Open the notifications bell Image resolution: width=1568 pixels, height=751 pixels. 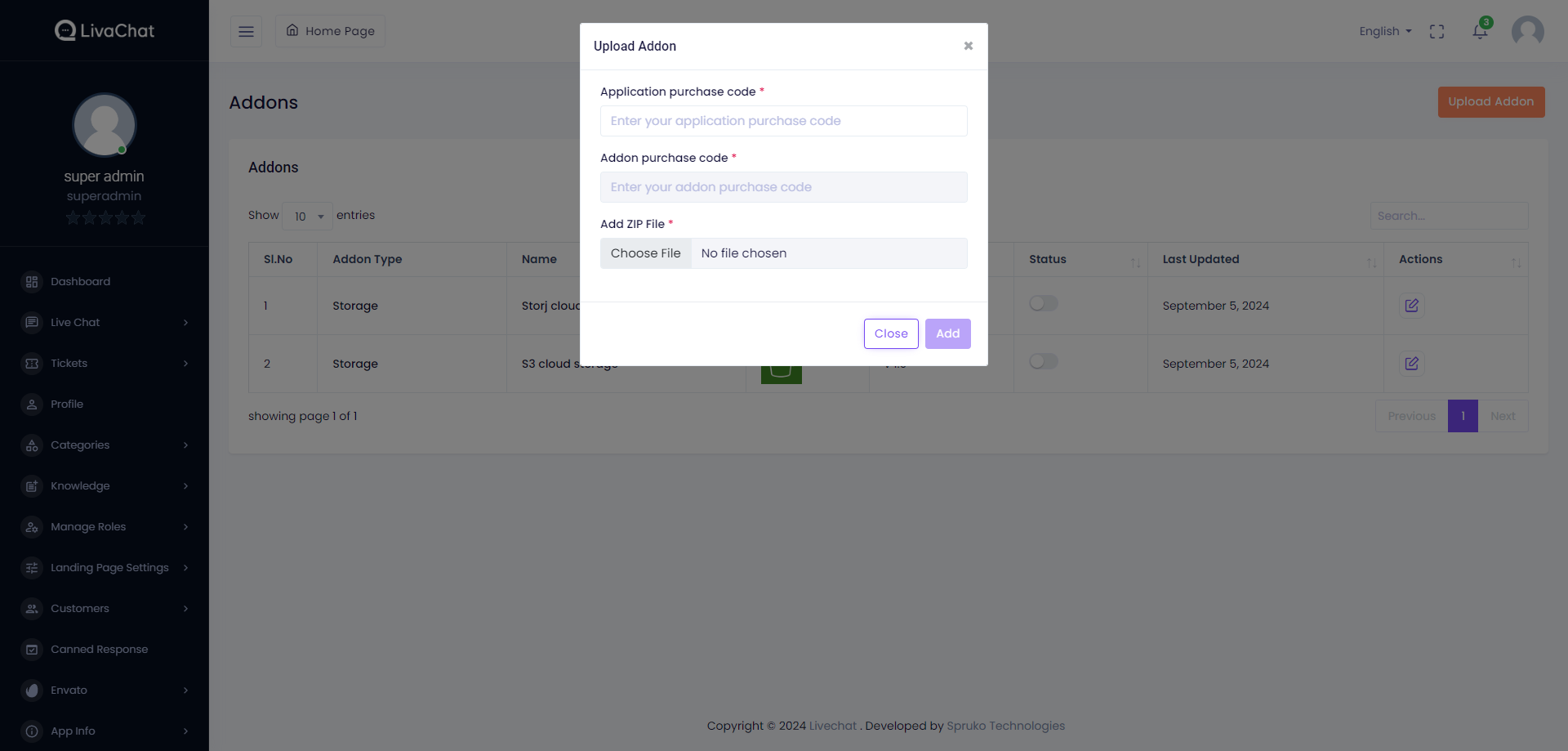[x=1479, y=31]
